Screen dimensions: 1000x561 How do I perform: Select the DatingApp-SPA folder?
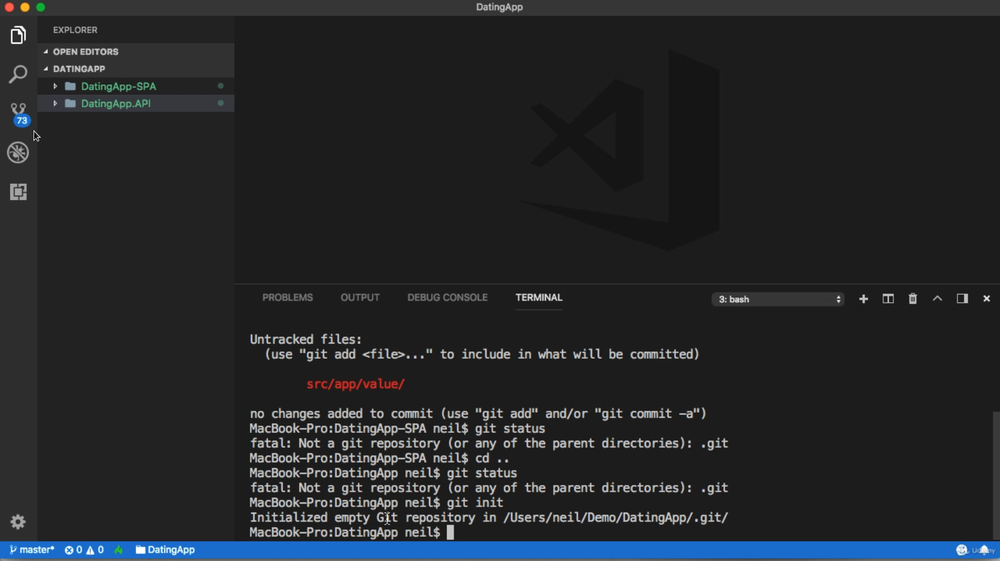tap(136, 86)
